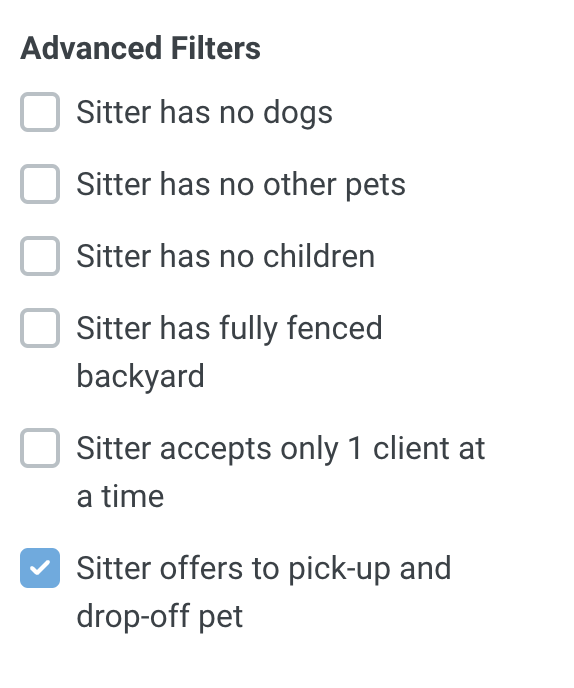This screenshot has height=688, width=574.
Task: Uncheck the pick-up and drop-off pet checkbox
Action: tap(40, 568)
